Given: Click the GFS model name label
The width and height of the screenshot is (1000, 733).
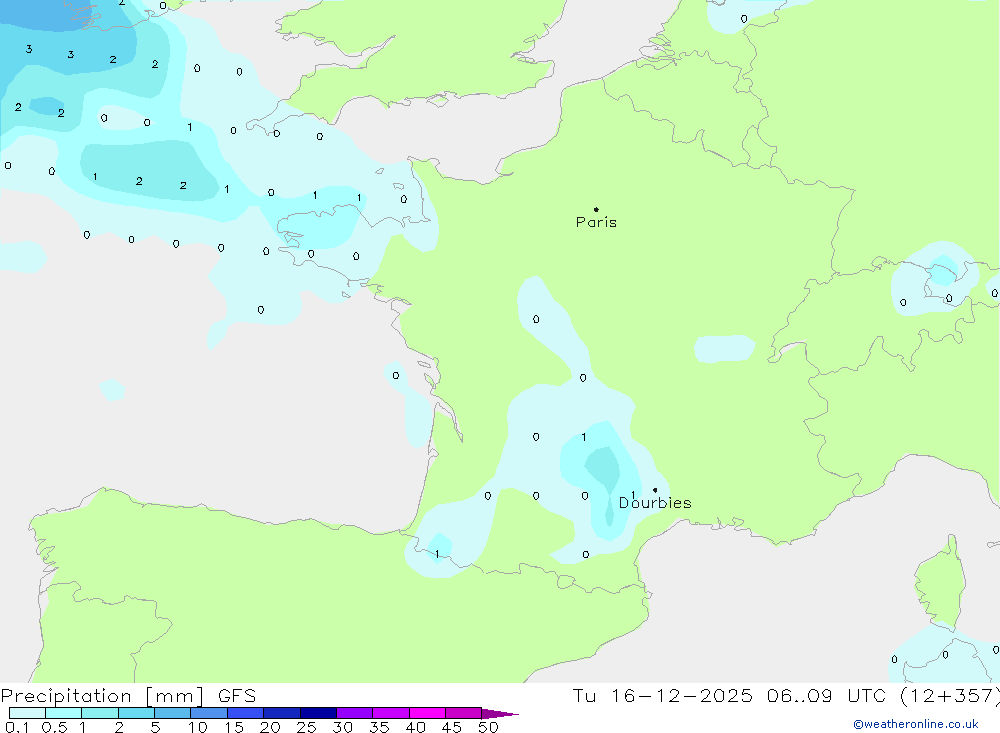Looking at the screenshot, I should coord(237,696).
